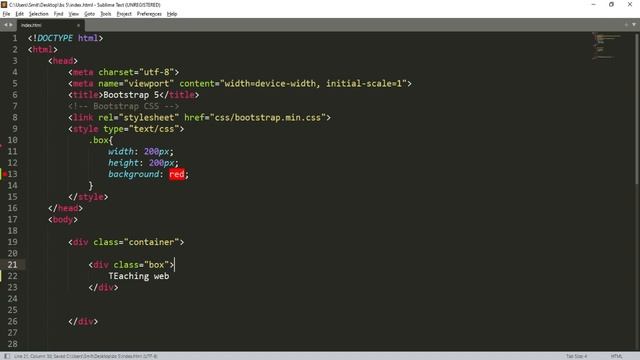
Task: Click the "box" class value in the div on line 21
Action: pyautogui.click(x=156, y=265)
